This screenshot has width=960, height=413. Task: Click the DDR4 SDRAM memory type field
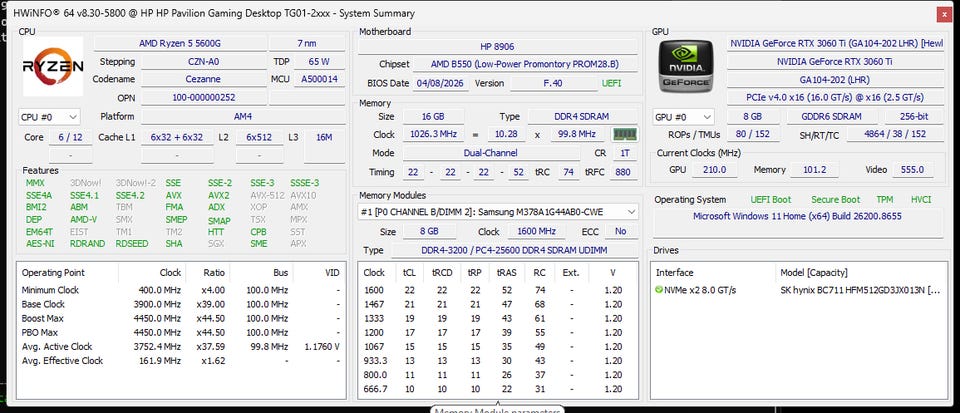(582, 117)
